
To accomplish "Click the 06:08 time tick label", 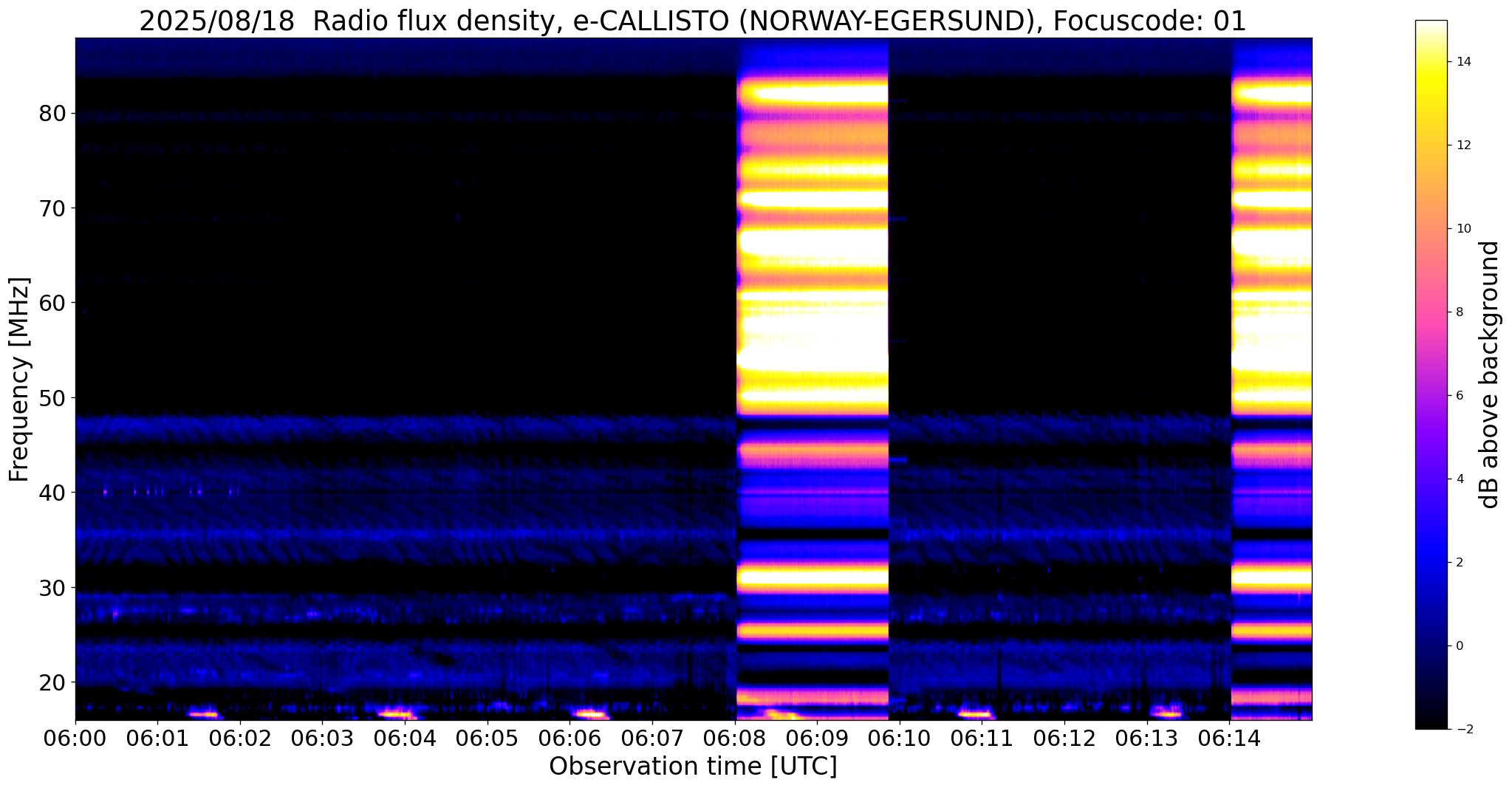I will (735, 739).
